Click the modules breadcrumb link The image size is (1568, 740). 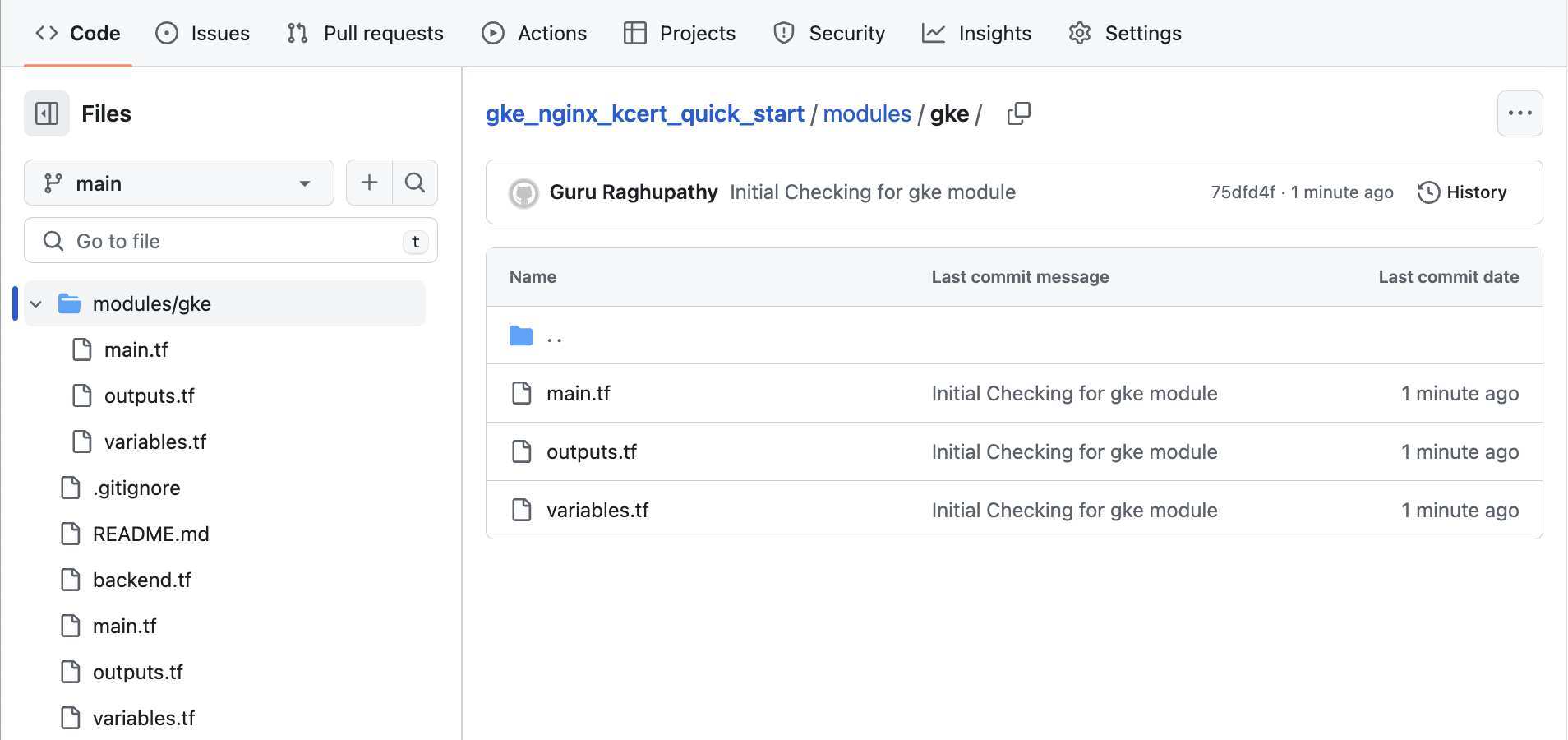tap(866, 114)
